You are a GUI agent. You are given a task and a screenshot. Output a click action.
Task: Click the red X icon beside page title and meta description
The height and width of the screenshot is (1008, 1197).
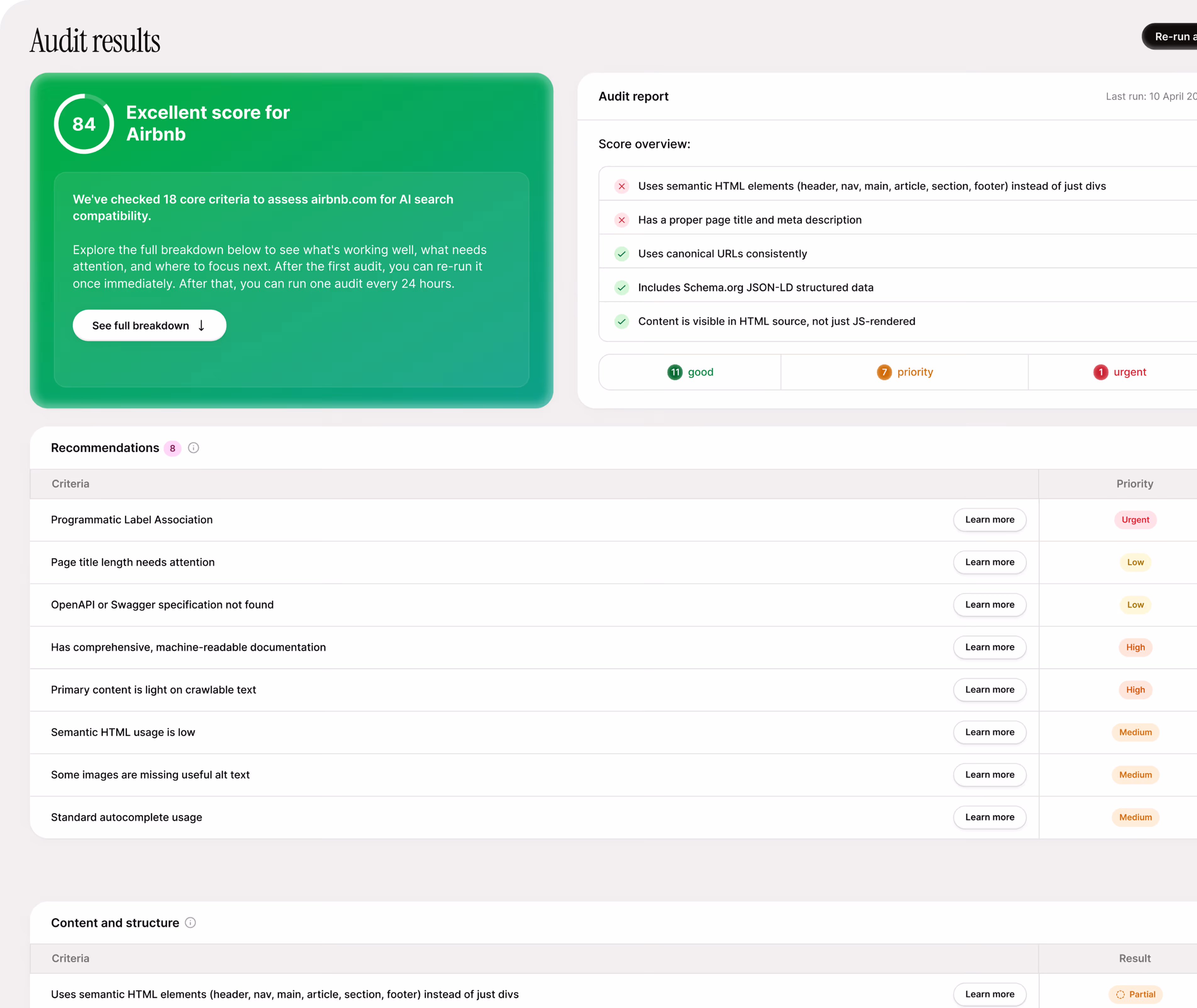tap(621, 220)
